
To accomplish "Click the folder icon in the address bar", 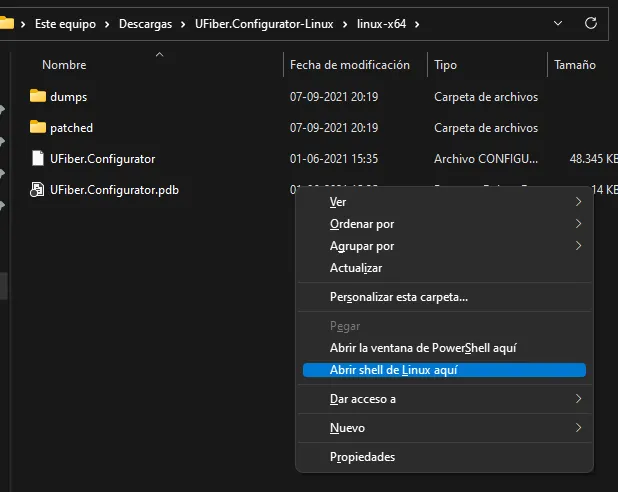I will click(6, 23).
